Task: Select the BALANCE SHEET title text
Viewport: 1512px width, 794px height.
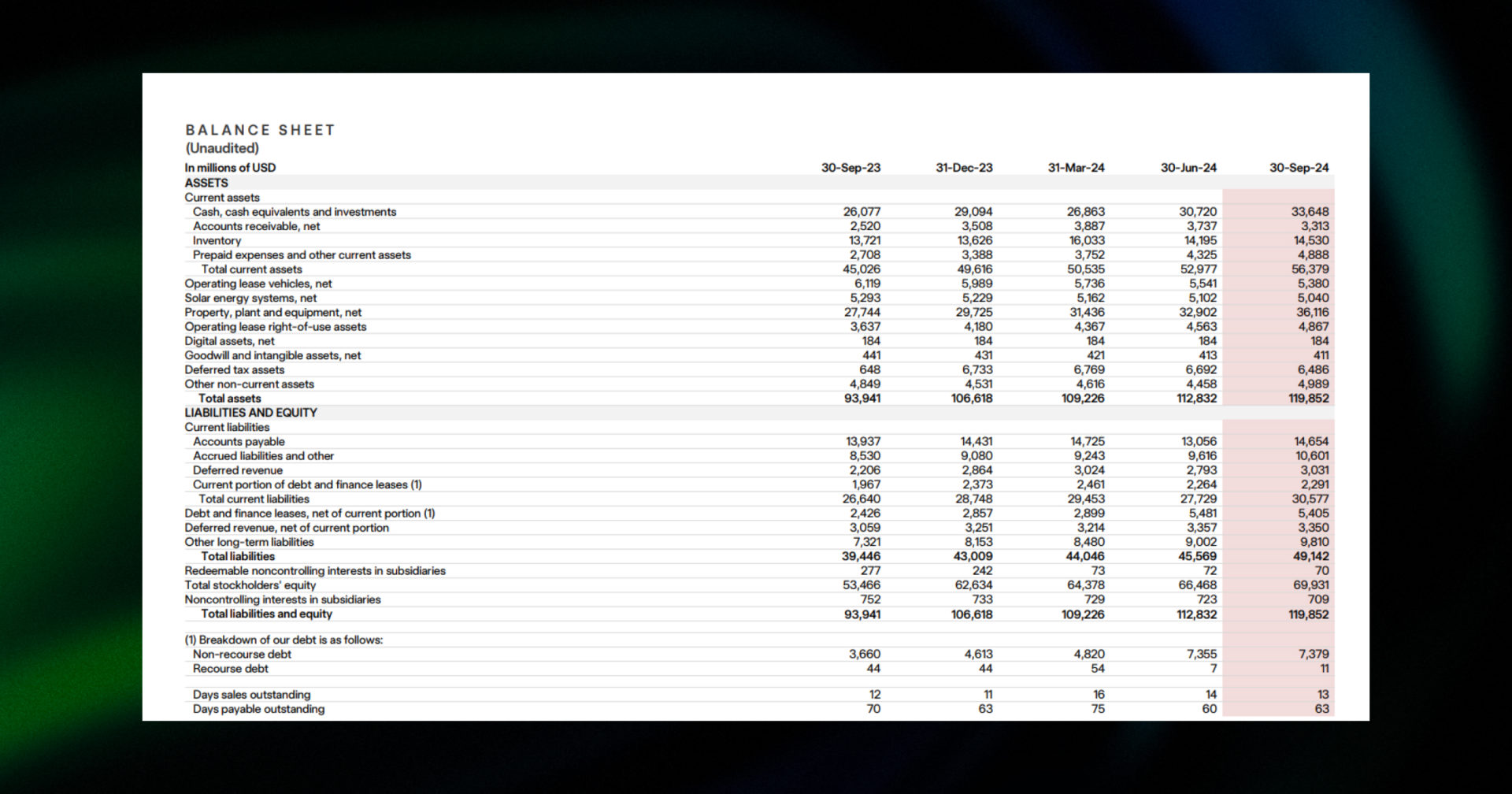Action: (x=260, y=130)
